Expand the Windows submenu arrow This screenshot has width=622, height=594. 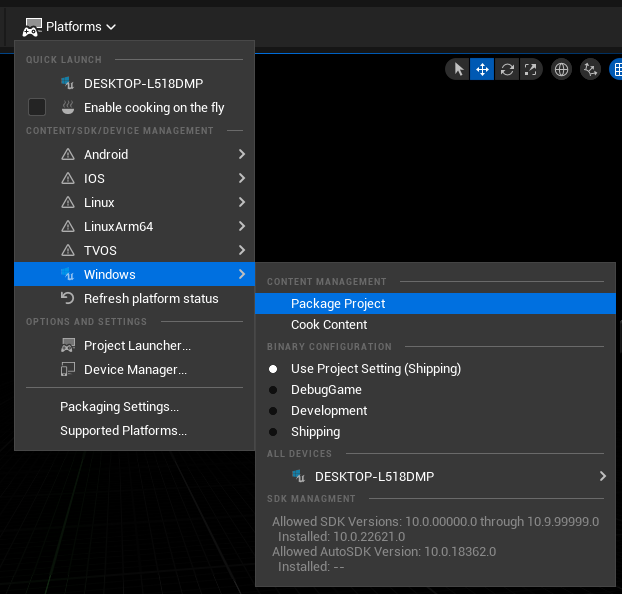[x=242, y=274]
